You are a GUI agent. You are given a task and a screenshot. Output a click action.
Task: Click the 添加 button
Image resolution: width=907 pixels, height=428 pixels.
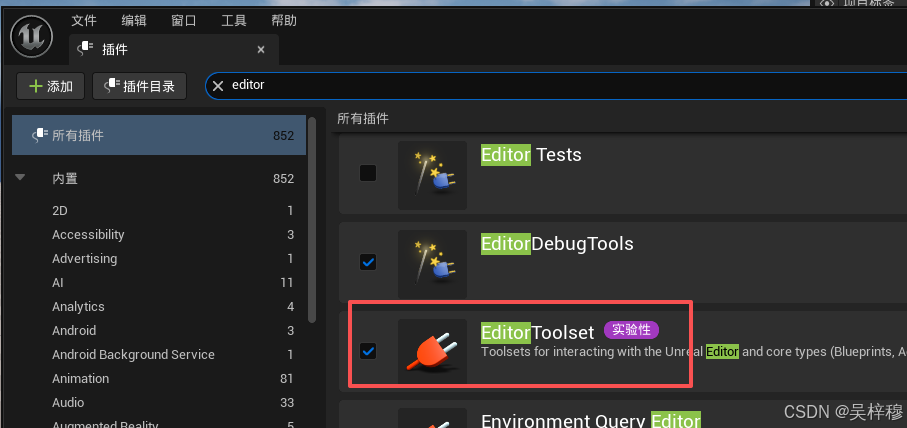click(50, 86)
